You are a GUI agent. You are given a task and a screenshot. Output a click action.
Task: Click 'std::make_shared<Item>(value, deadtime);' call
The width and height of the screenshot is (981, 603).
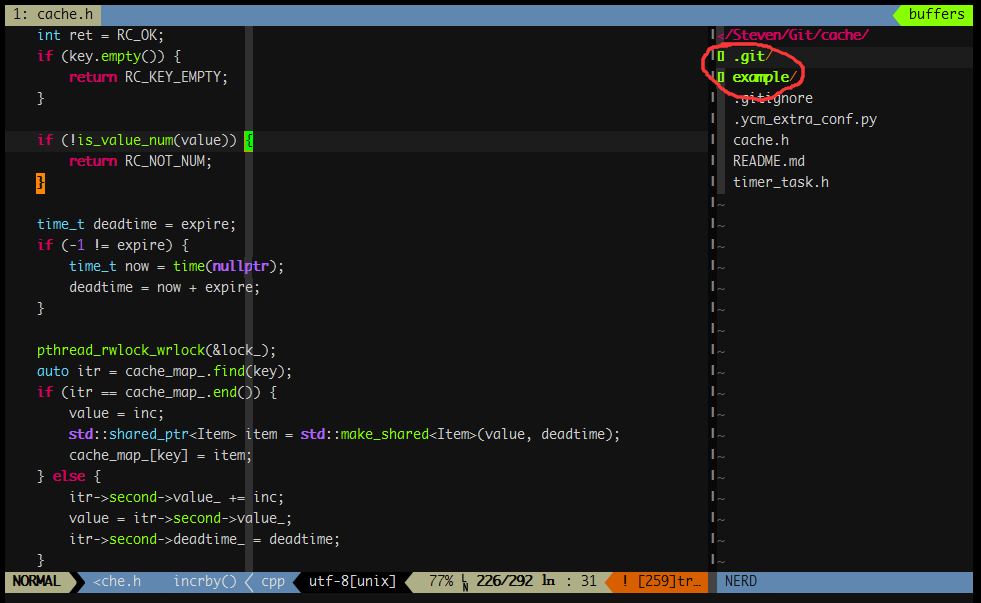point(460,434)
